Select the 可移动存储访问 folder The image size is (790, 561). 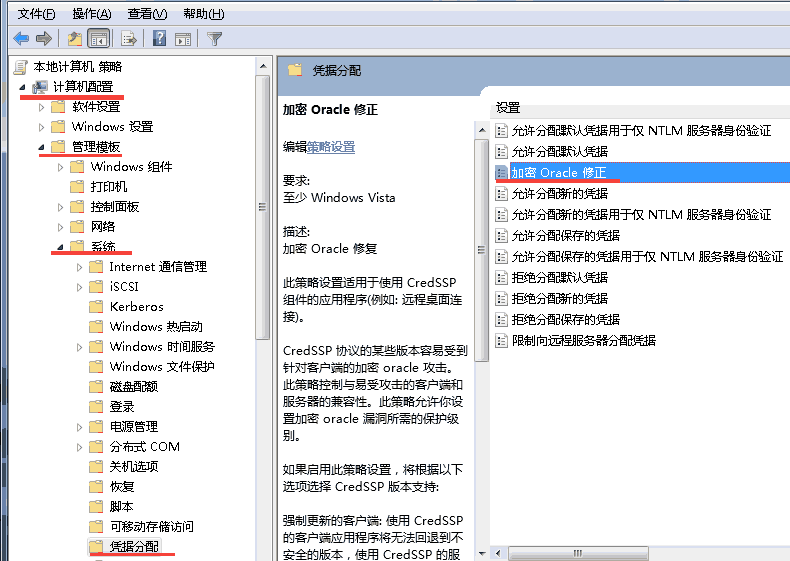click(151, 527)
